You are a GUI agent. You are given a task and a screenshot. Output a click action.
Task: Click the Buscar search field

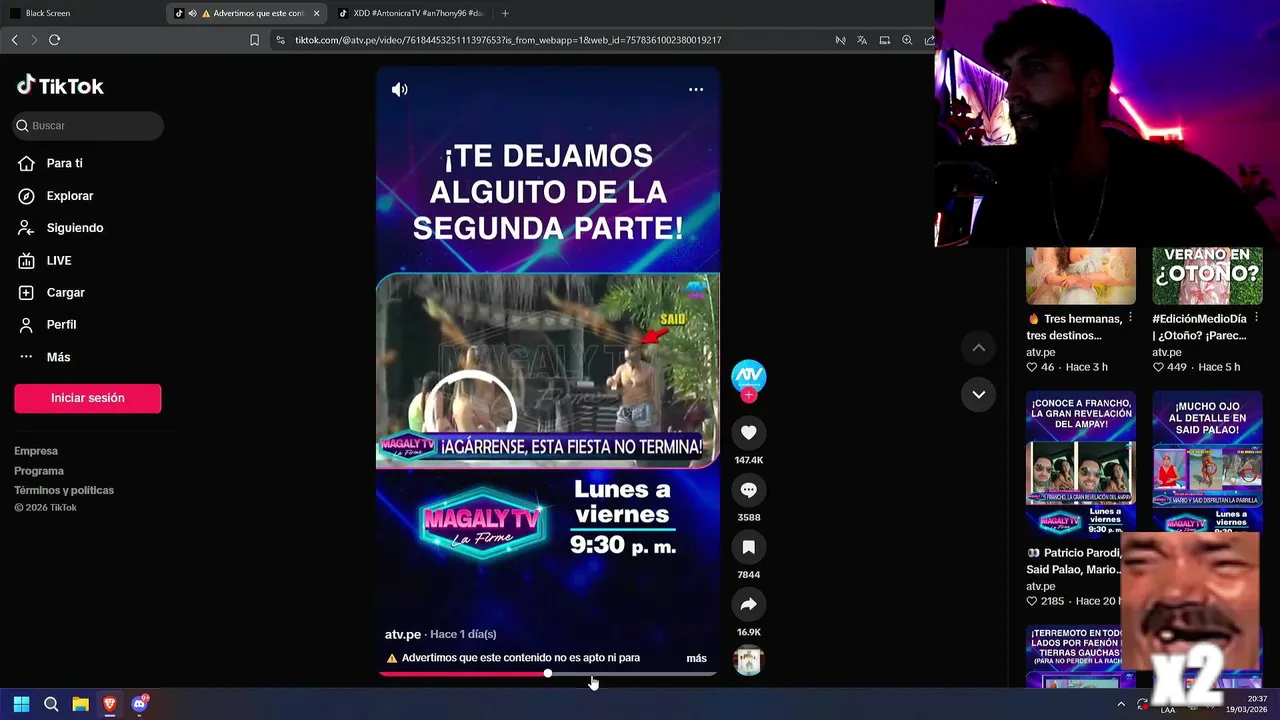88,126
